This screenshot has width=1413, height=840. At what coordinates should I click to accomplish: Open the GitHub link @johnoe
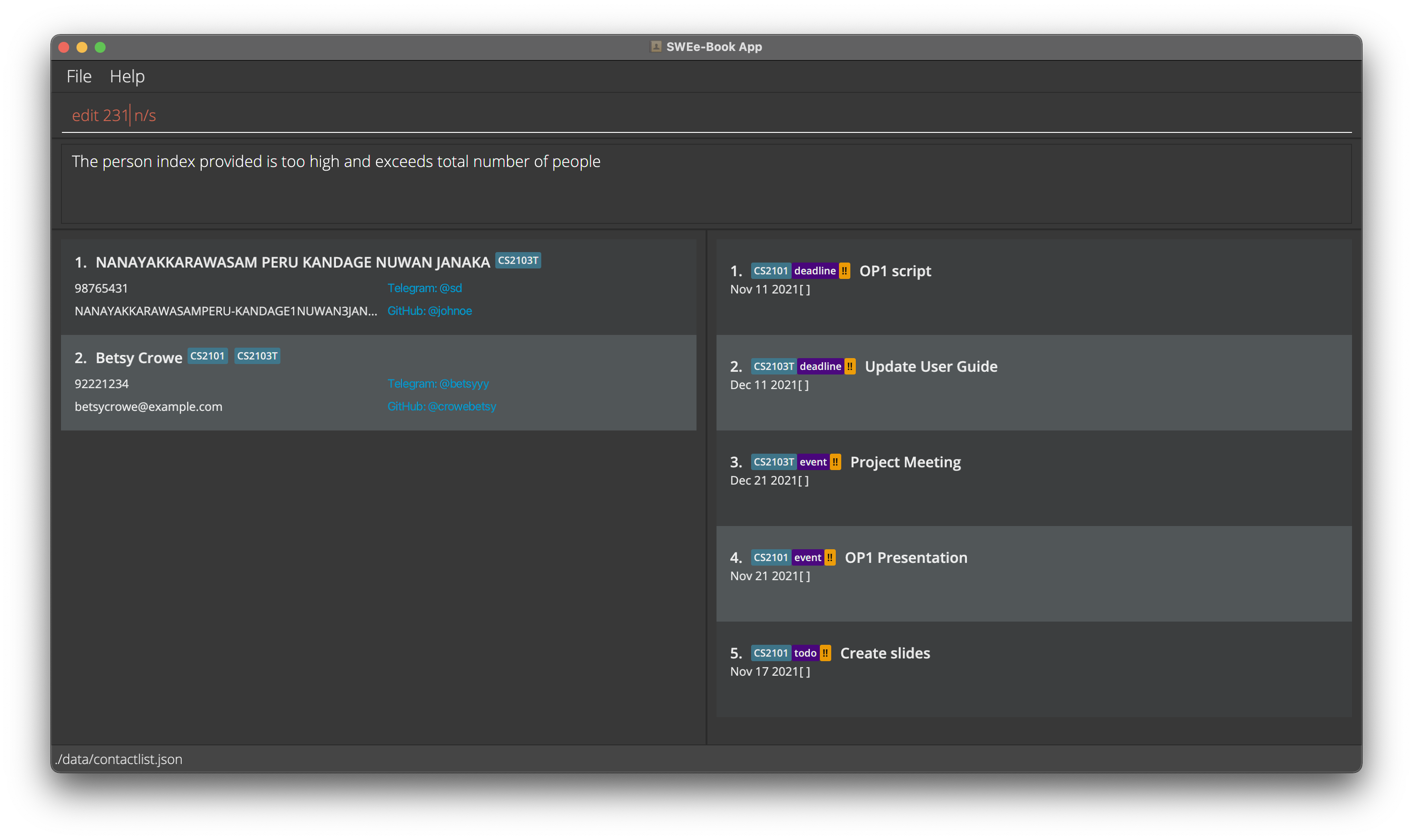pos(429,311)
